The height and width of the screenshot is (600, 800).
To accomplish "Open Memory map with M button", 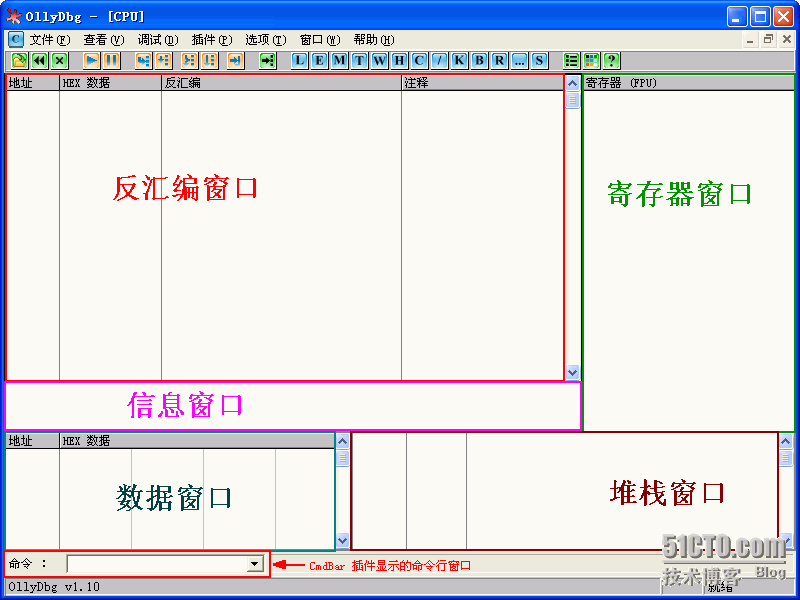I will click(339, 61).
